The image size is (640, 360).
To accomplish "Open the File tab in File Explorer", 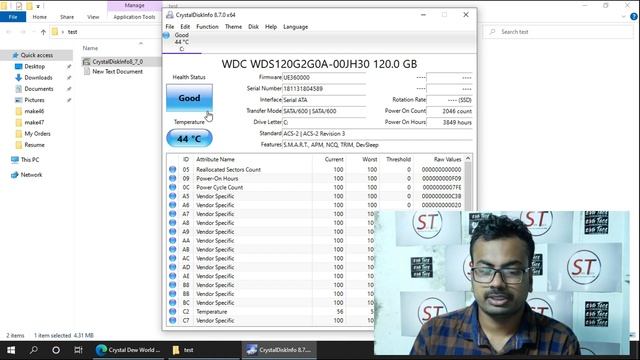I will coord(13,17).
